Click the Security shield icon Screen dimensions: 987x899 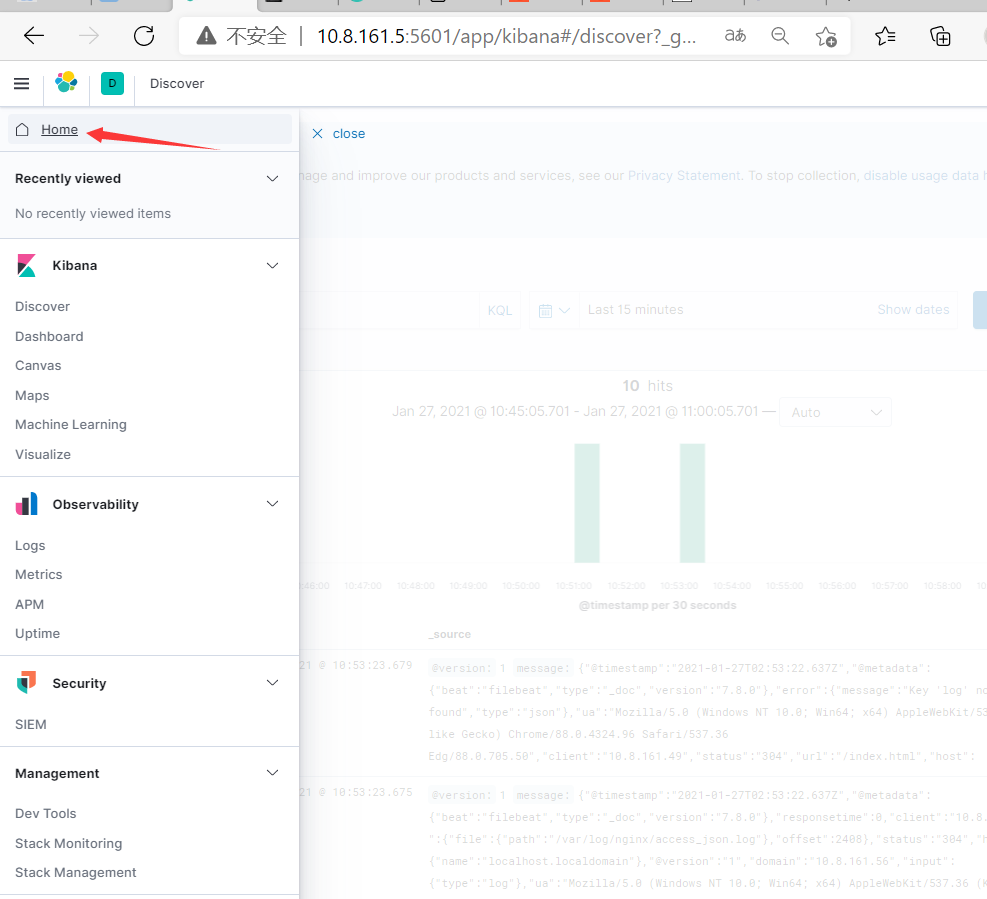(26, 682)
